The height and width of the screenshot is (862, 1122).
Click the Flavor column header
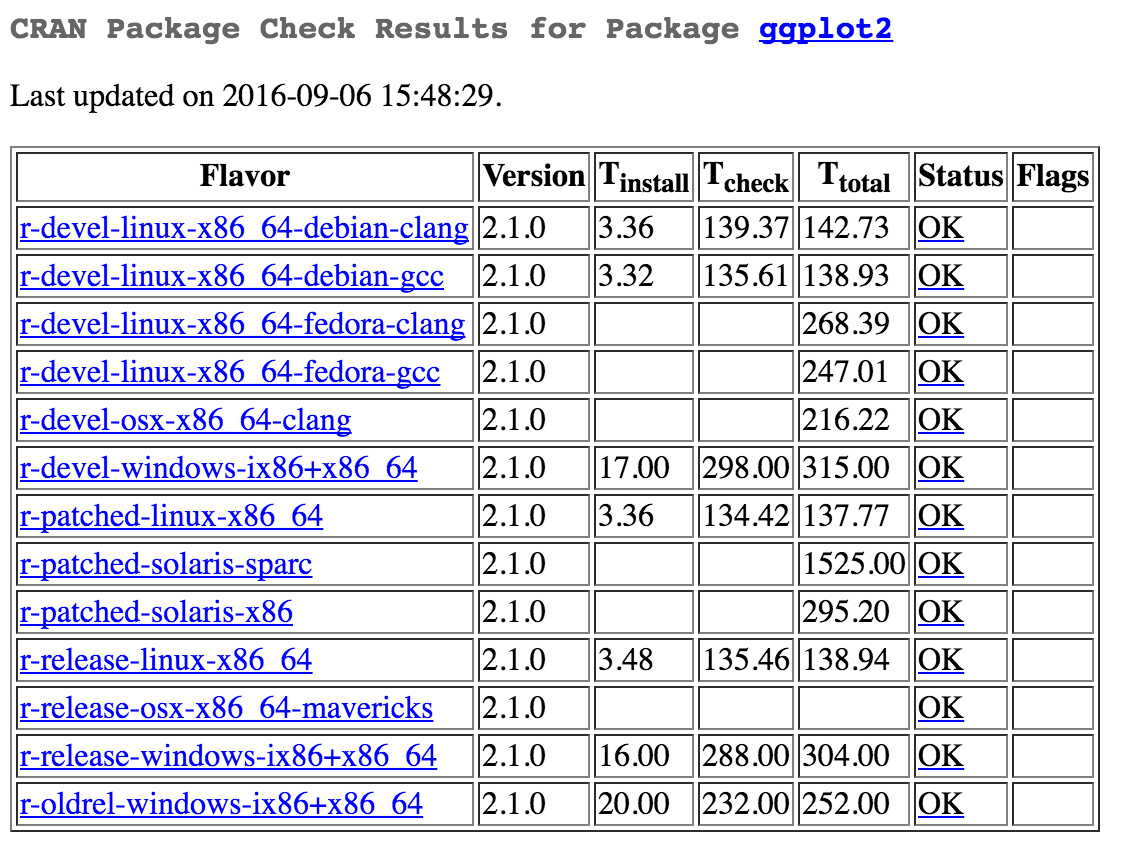click(x=245, y=176)
